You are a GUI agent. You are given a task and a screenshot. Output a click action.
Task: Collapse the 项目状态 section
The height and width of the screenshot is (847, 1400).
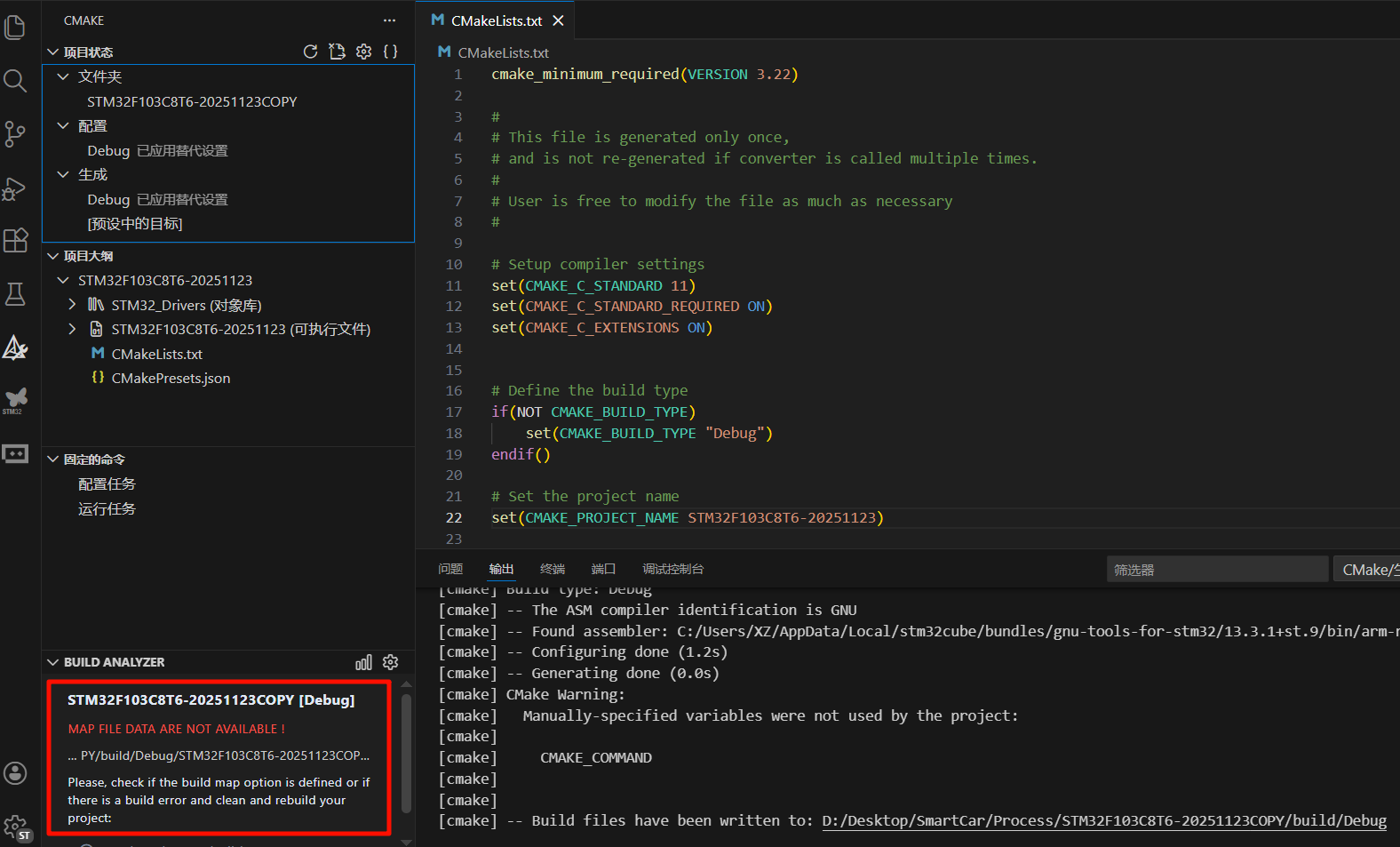[x=52, y=52]
